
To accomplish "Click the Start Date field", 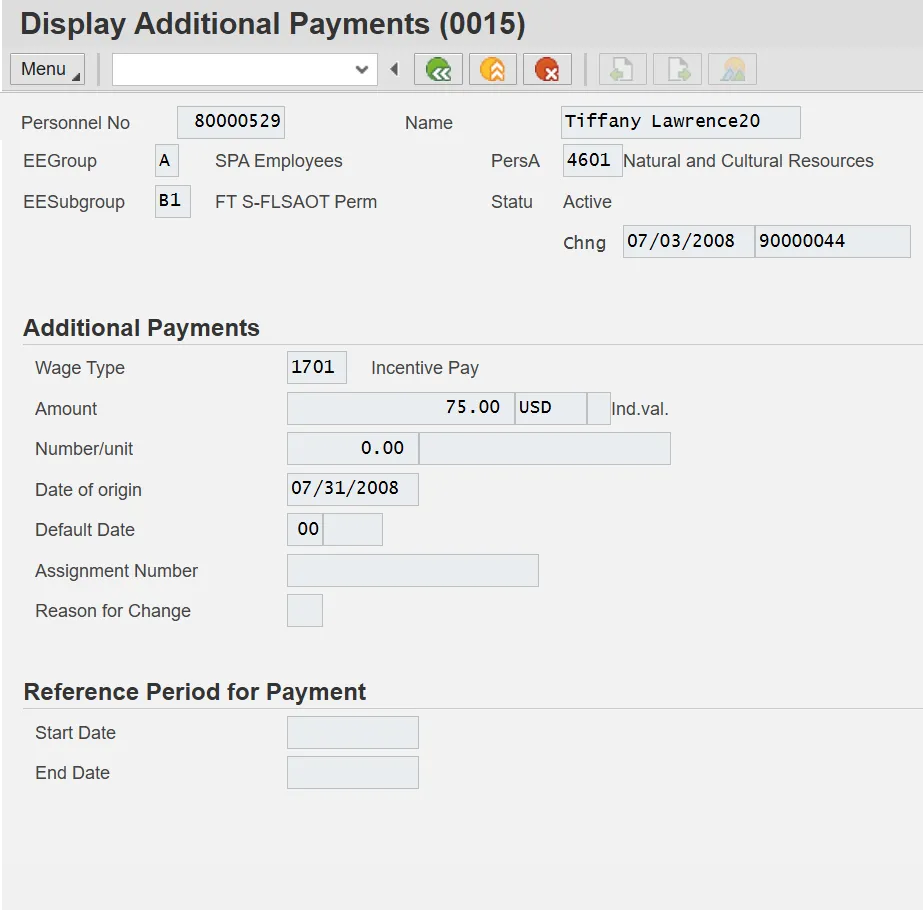I will click(352, 732).
